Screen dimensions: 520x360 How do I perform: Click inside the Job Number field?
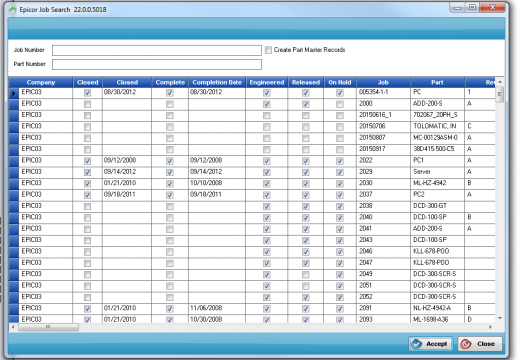click(x=157, y=50)
